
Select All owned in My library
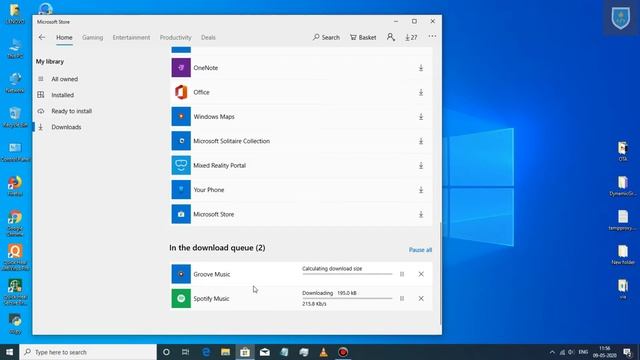pos(64,79)
